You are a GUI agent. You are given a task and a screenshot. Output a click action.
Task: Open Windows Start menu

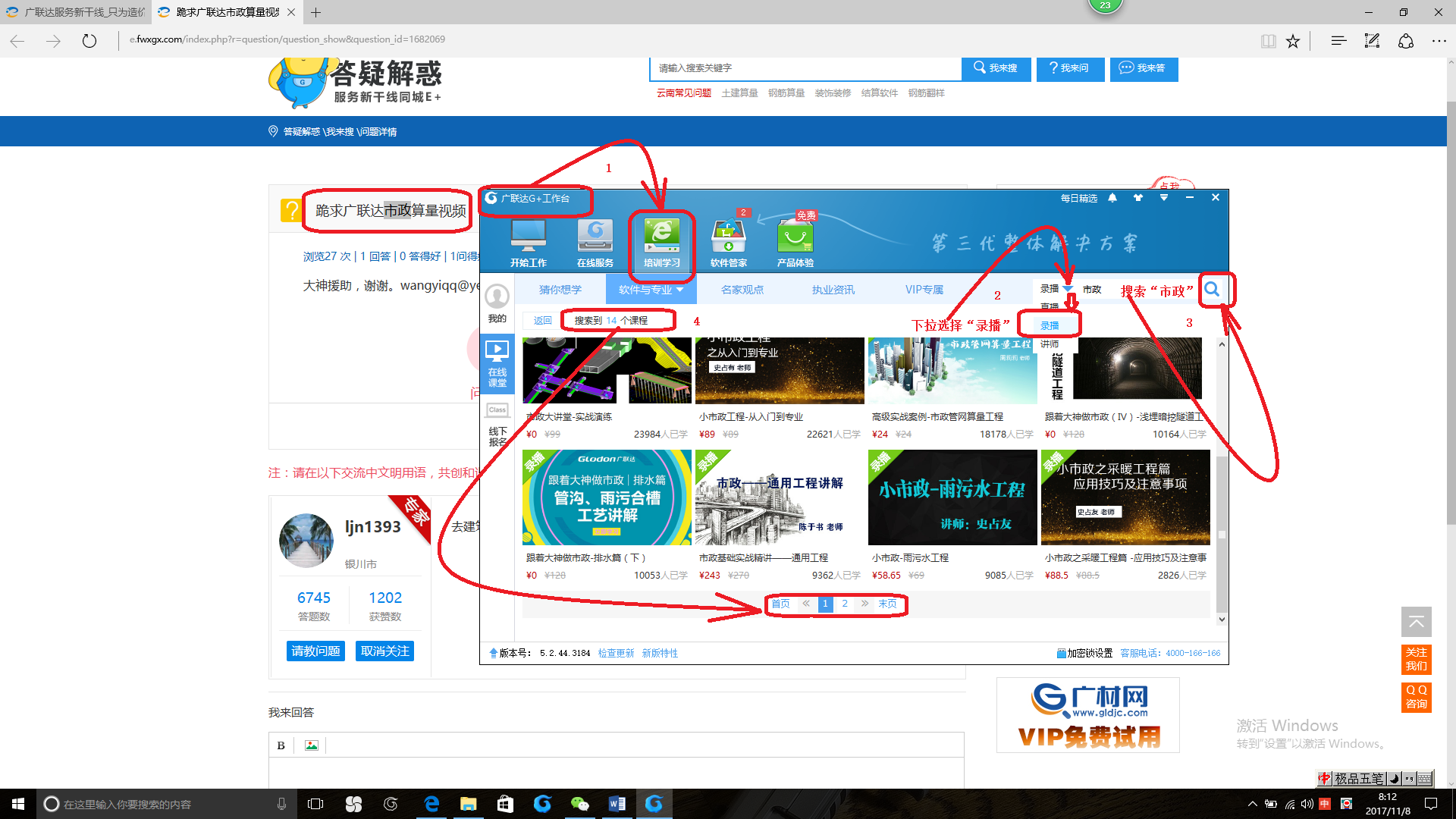point(18,804)
